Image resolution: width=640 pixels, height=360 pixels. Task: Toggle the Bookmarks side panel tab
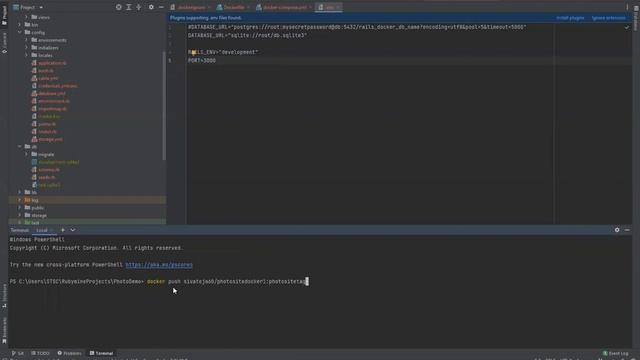pos(4,330)
